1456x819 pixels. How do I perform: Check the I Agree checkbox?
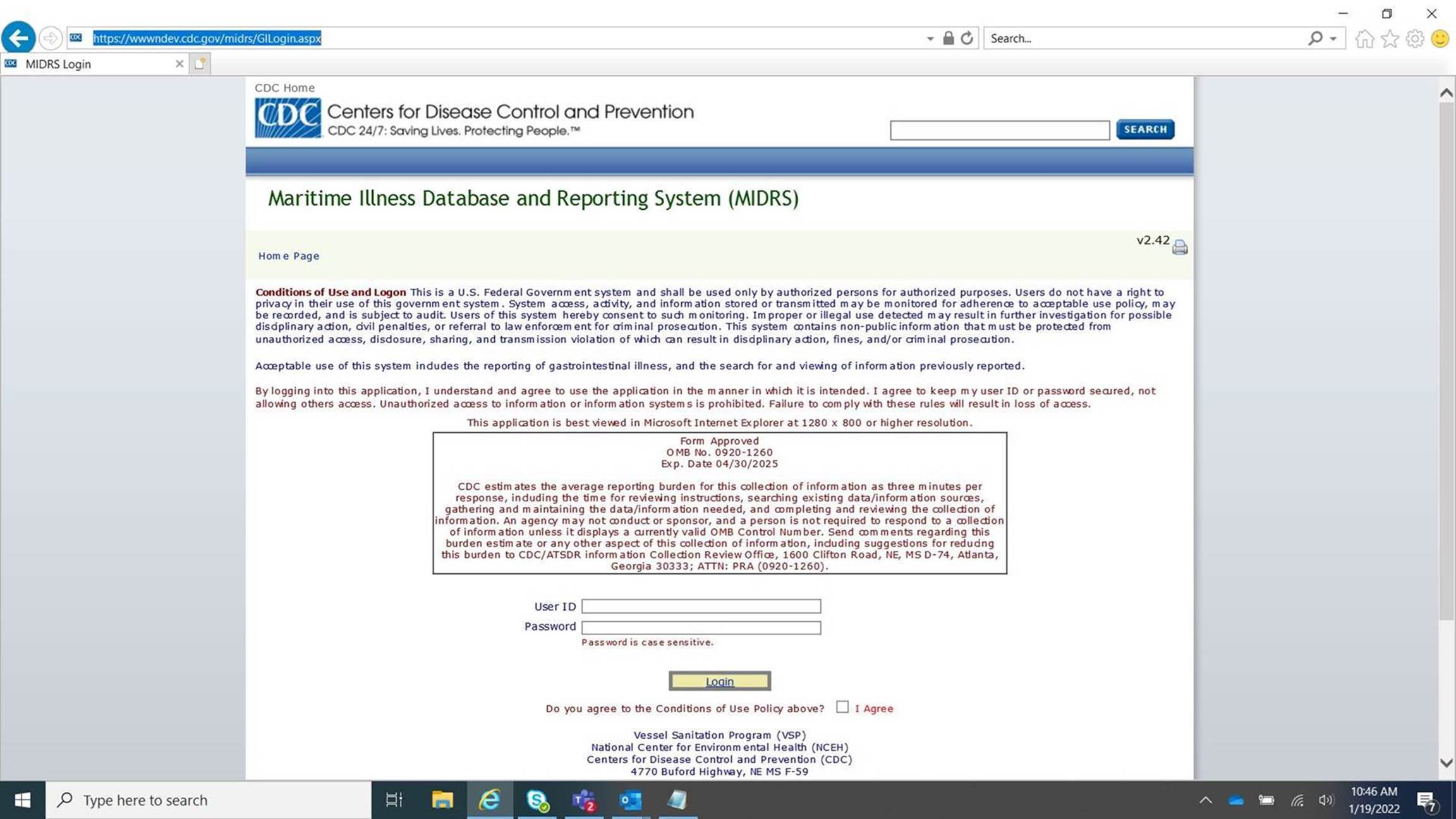(x=842, y=707)
